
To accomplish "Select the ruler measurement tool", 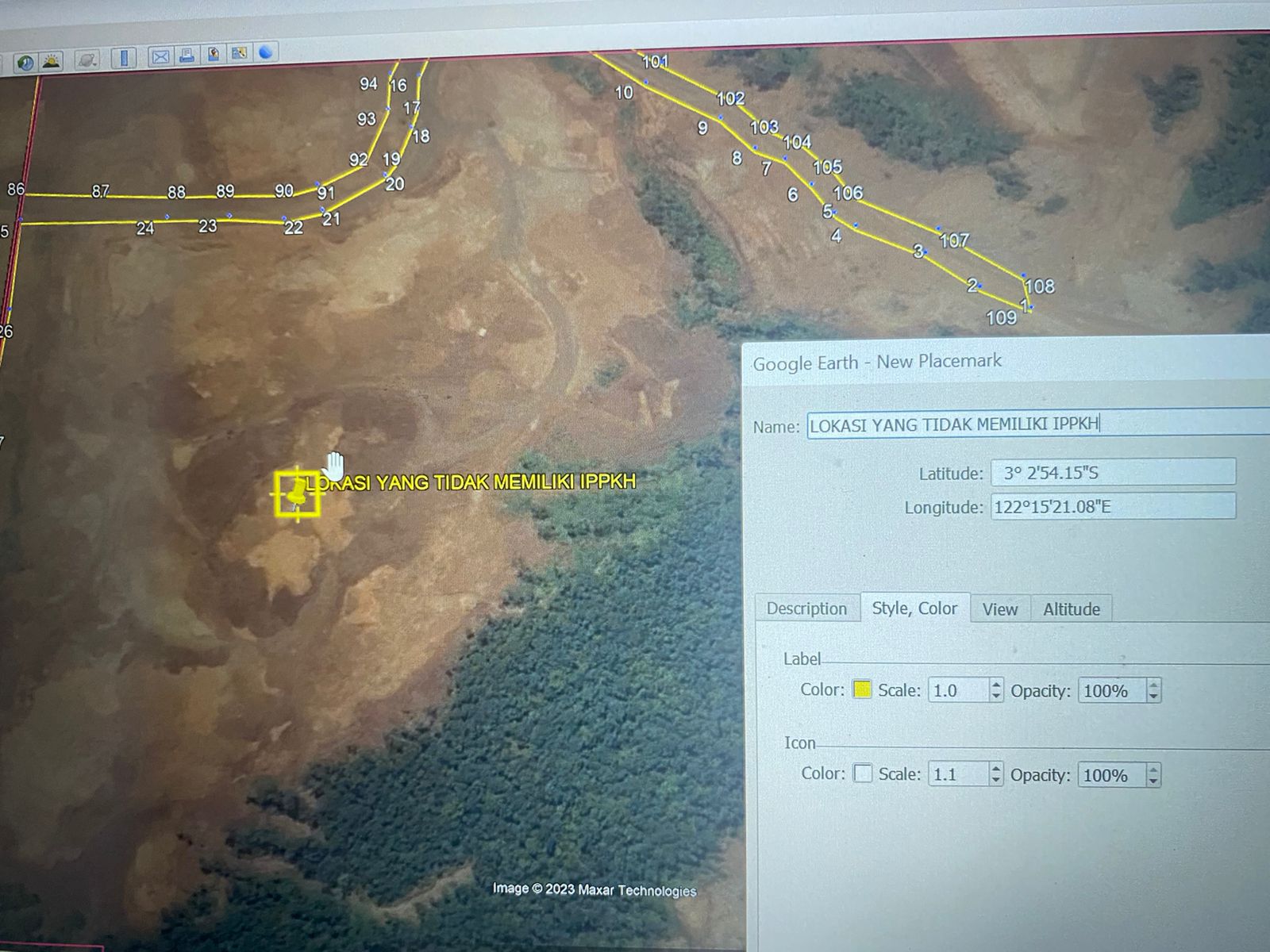I will (124, 59).
